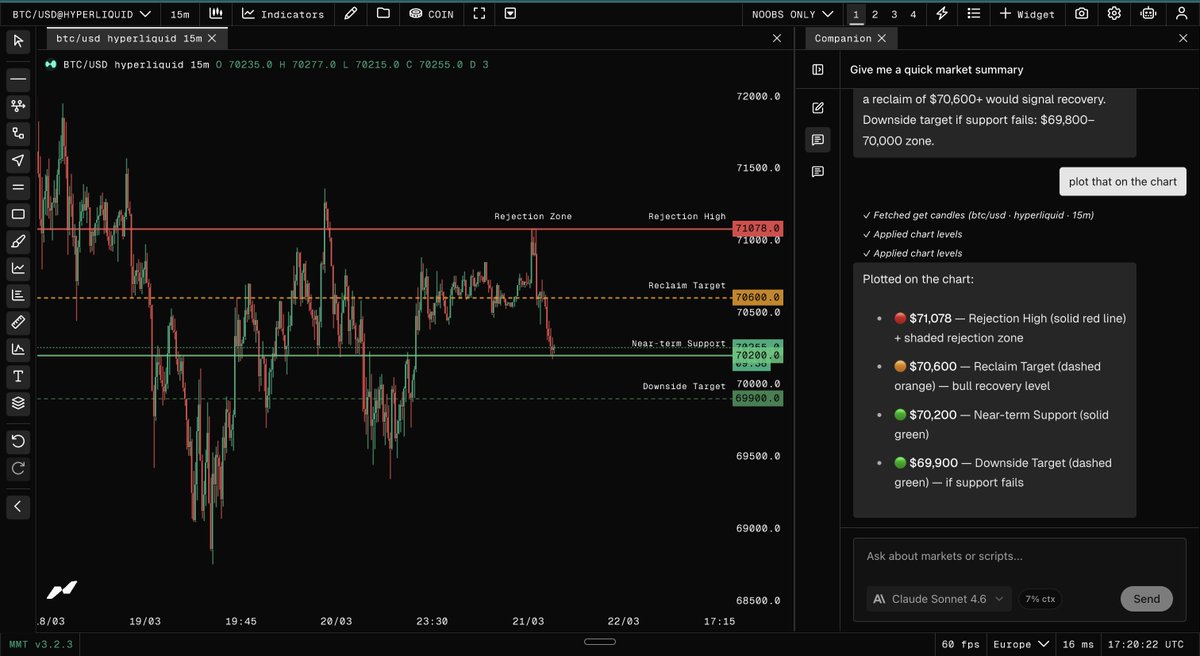Viewport: 1200px width, 656px height.
Task: Select the volume profile bars tool
Action: [x=18, y=295]
